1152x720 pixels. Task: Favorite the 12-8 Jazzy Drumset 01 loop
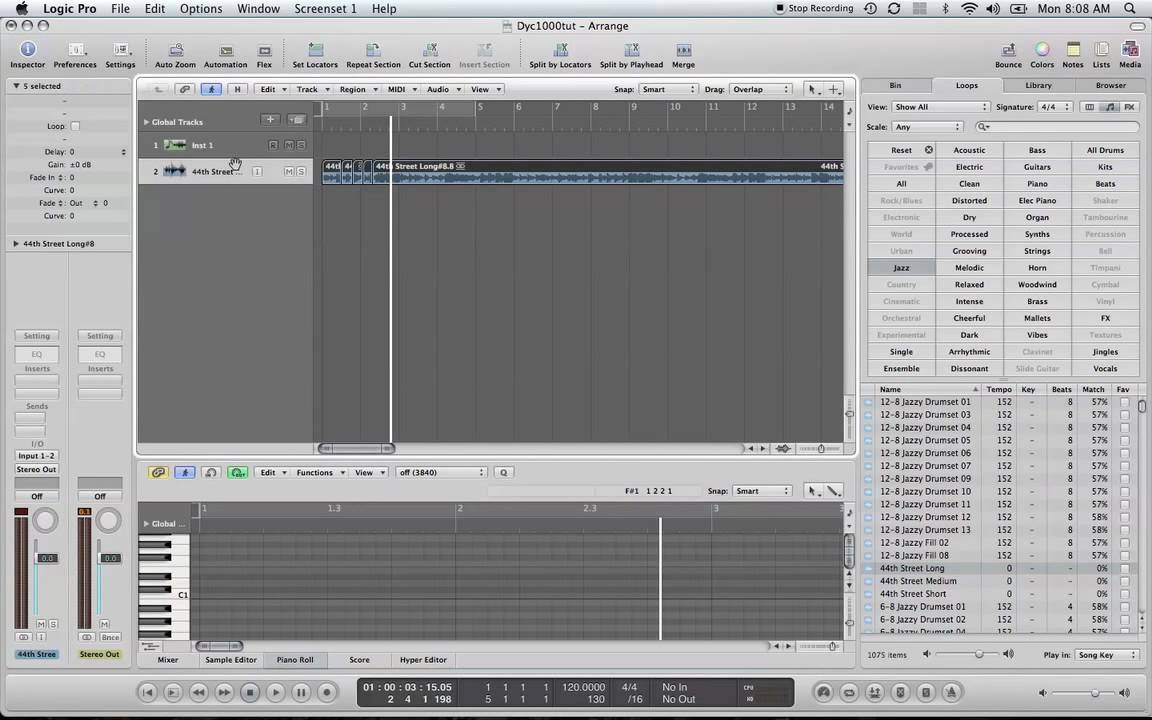1124,402
